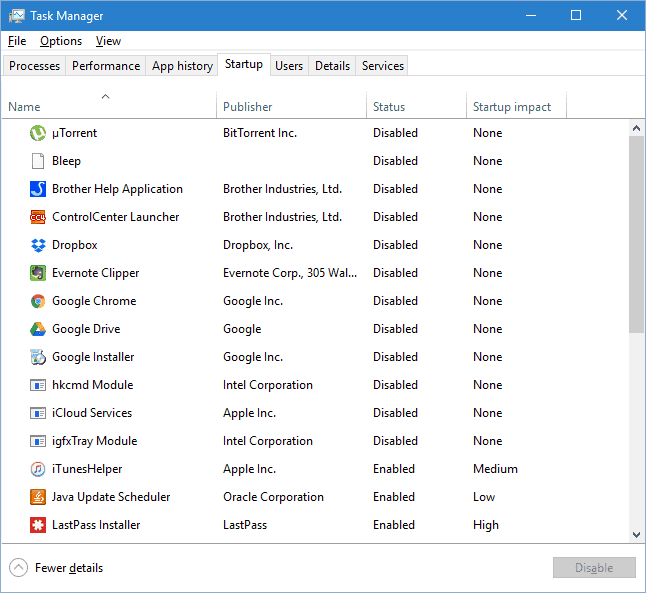Select ControlCenter Launcher entry name
646x593 pixels.
pos(116,217)
